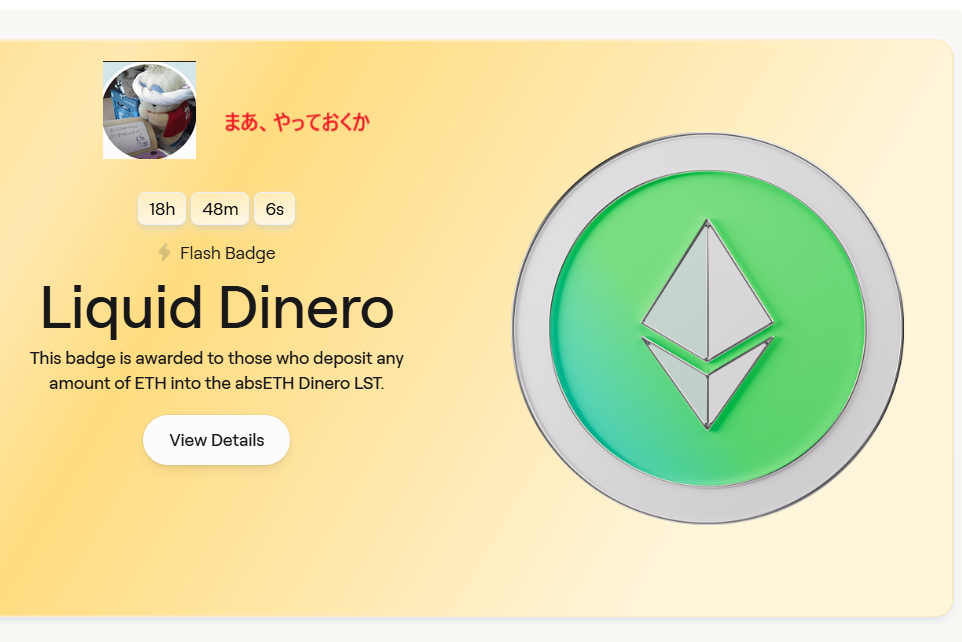Viewport: 962px width, 642px height.
Task: Click the Flash Badge label
Action: click(x=228, y=253)
